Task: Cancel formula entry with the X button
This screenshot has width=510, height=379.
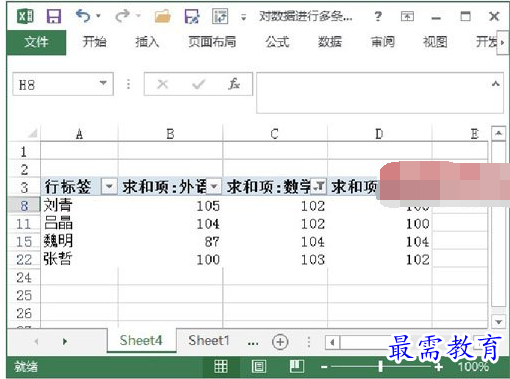Action: 163,84
